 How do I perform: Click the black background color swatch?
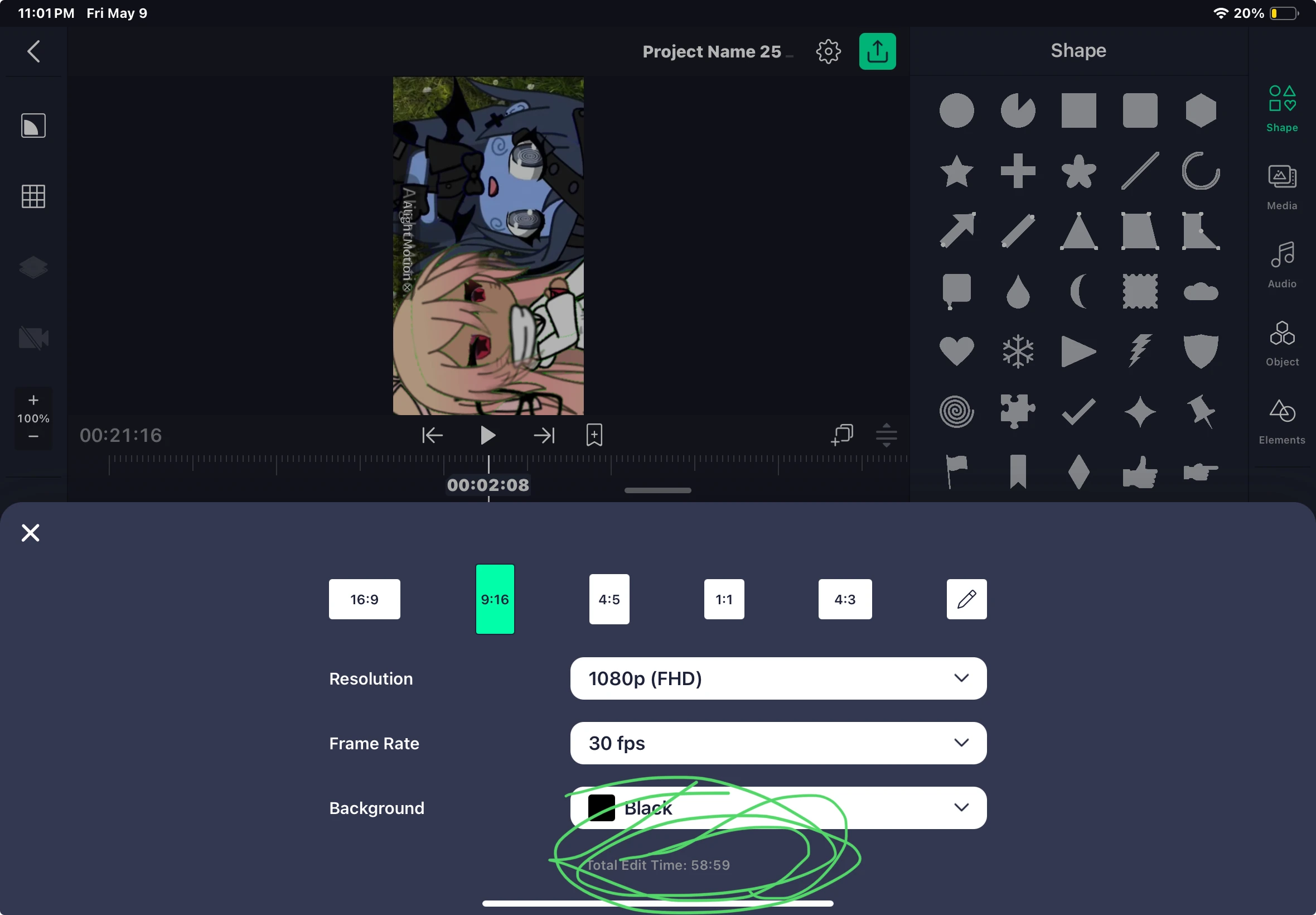click(602, 808)
